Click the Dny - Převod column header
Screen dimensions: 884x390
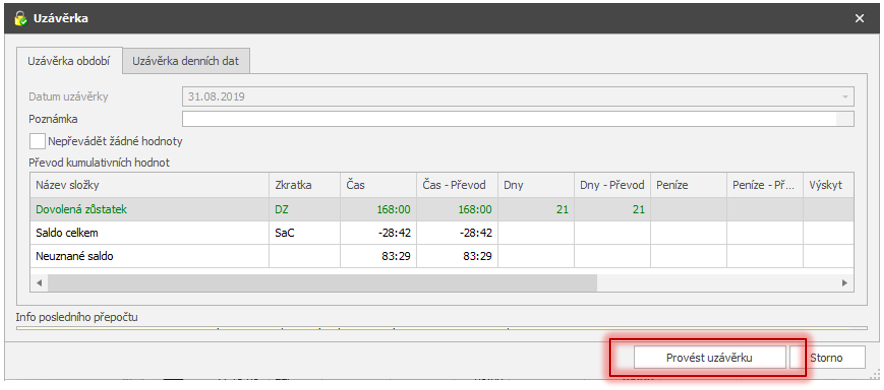[x=612, y=185]
